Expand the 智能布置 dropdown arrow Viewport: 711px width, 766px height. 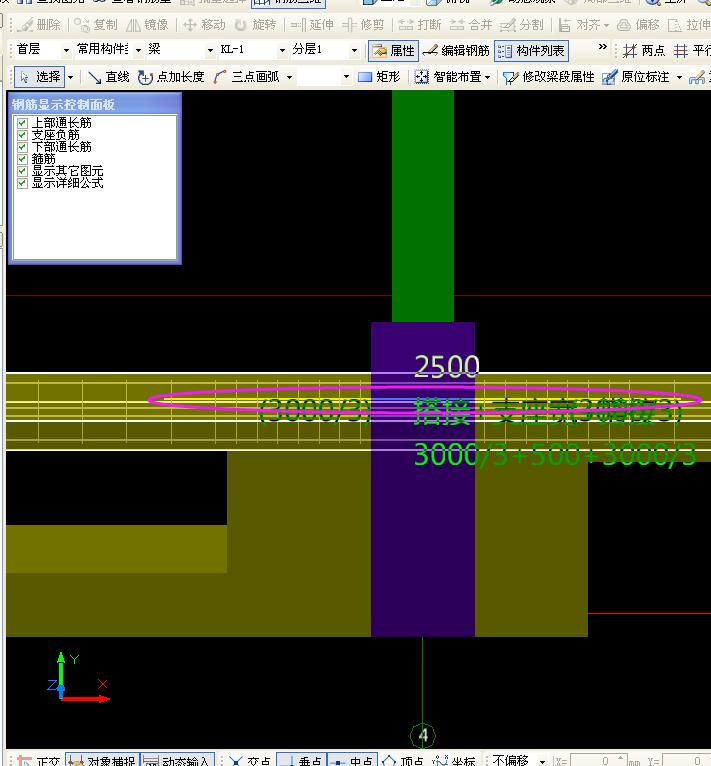click(x=487, y=77)
